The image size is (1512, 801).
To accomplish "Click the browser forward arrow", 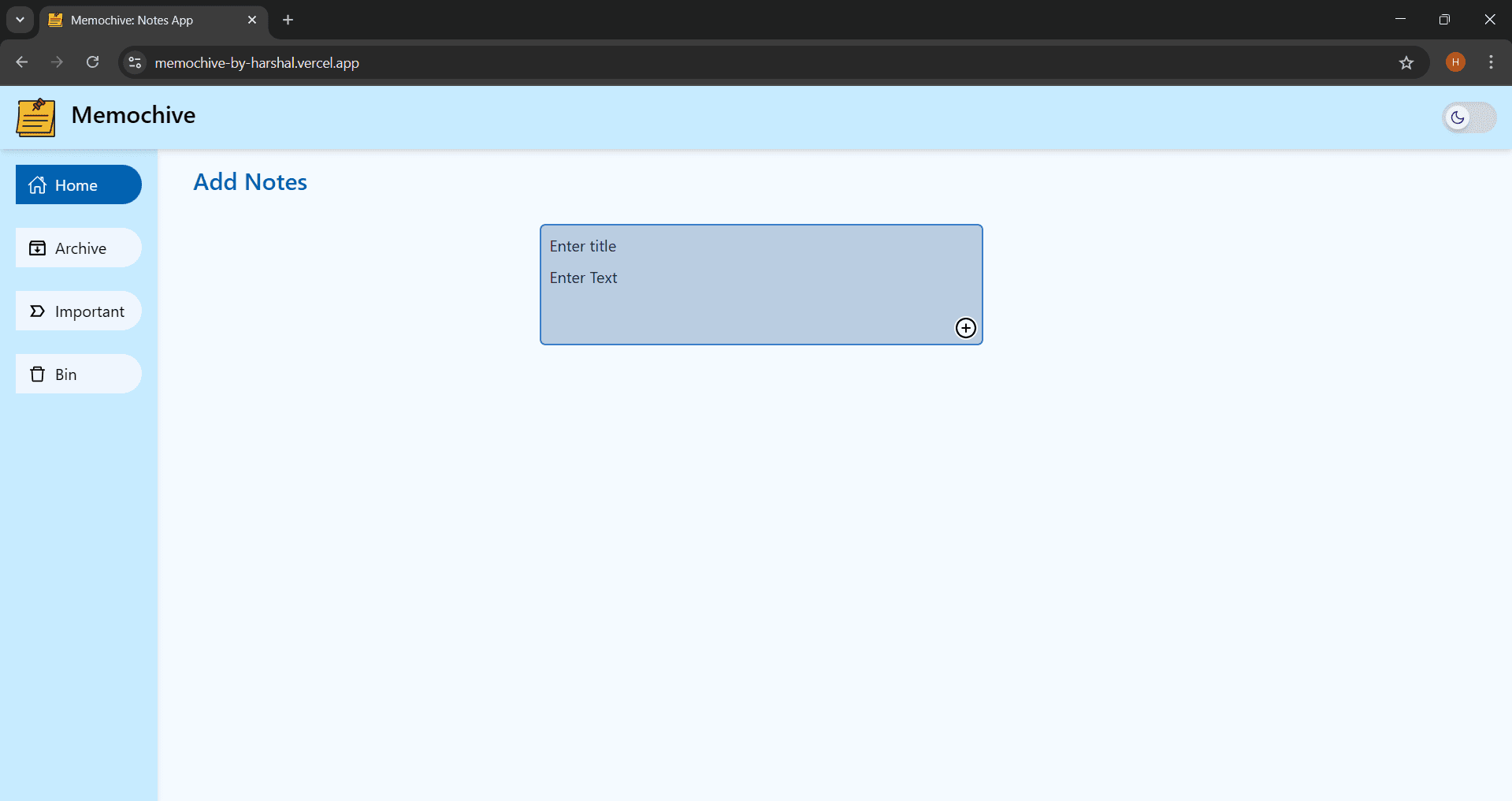I will click(58, 62).
